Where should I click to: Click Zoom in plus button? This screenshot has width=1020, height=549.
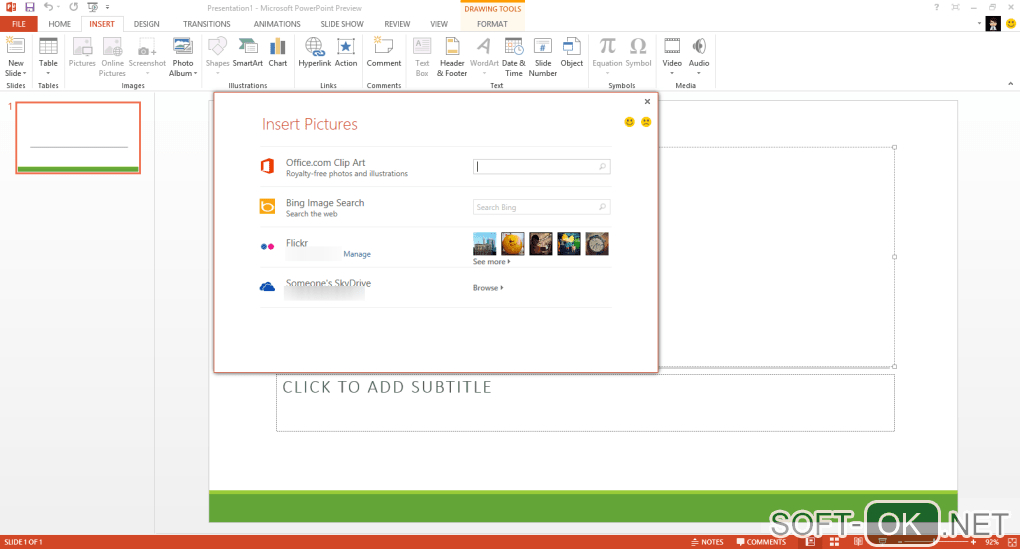point(973,542)
